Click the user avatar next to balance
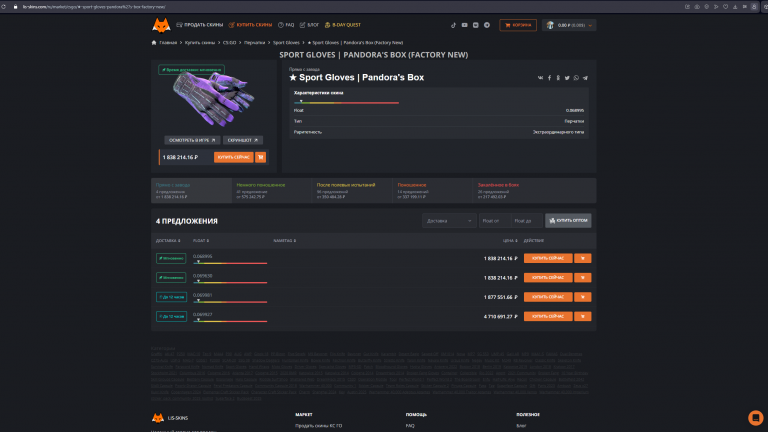768x432 pixels. pyautogui.click(x=550, y=25)
